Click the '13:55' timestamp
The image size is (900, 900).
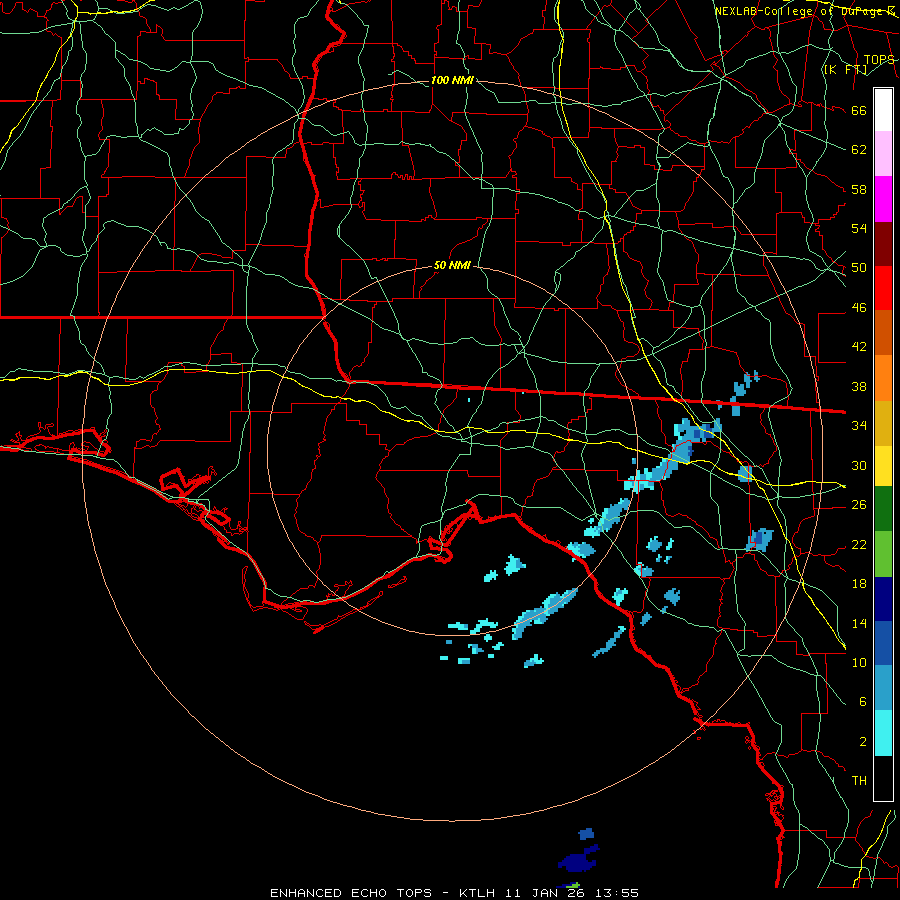point(618,893)
